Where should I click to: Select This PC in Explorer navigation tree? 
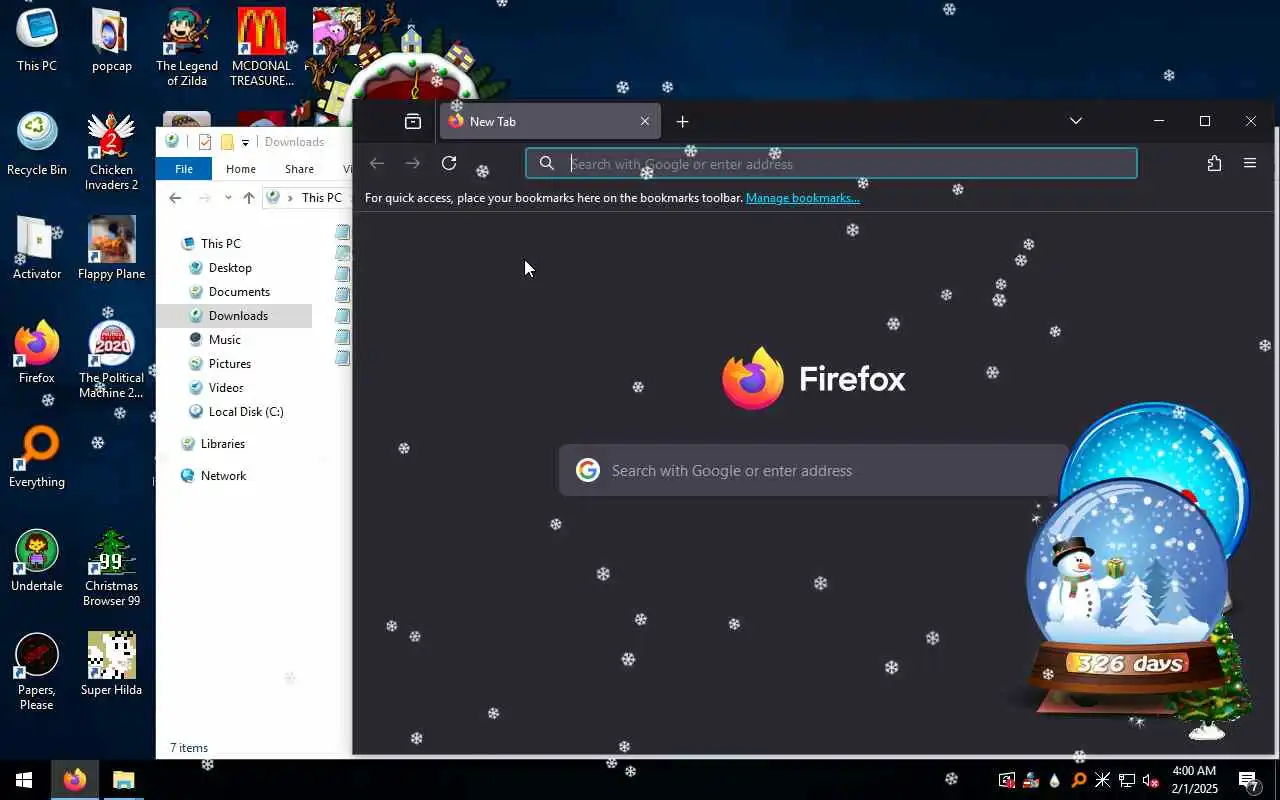(x=220, y=244)
